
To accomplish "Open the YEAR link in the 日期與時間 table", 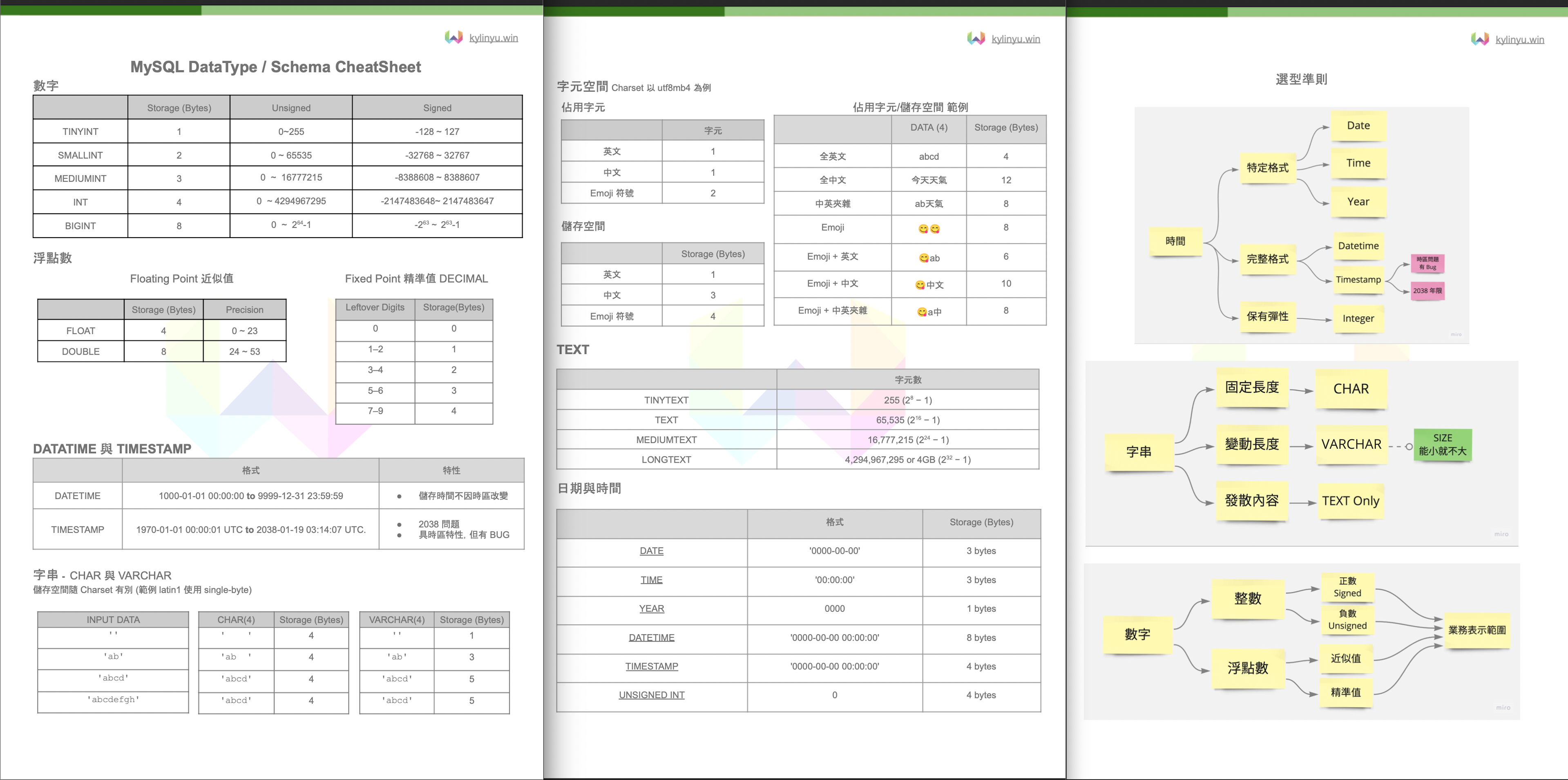I will tap(651, 608).
